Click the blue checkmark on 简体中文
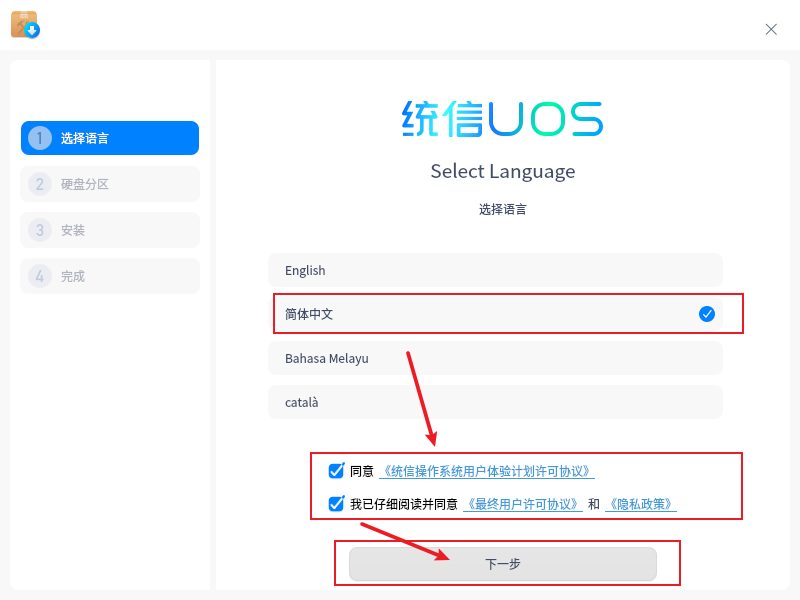This screenshot has width=800, height=600. tap(707, 314)
